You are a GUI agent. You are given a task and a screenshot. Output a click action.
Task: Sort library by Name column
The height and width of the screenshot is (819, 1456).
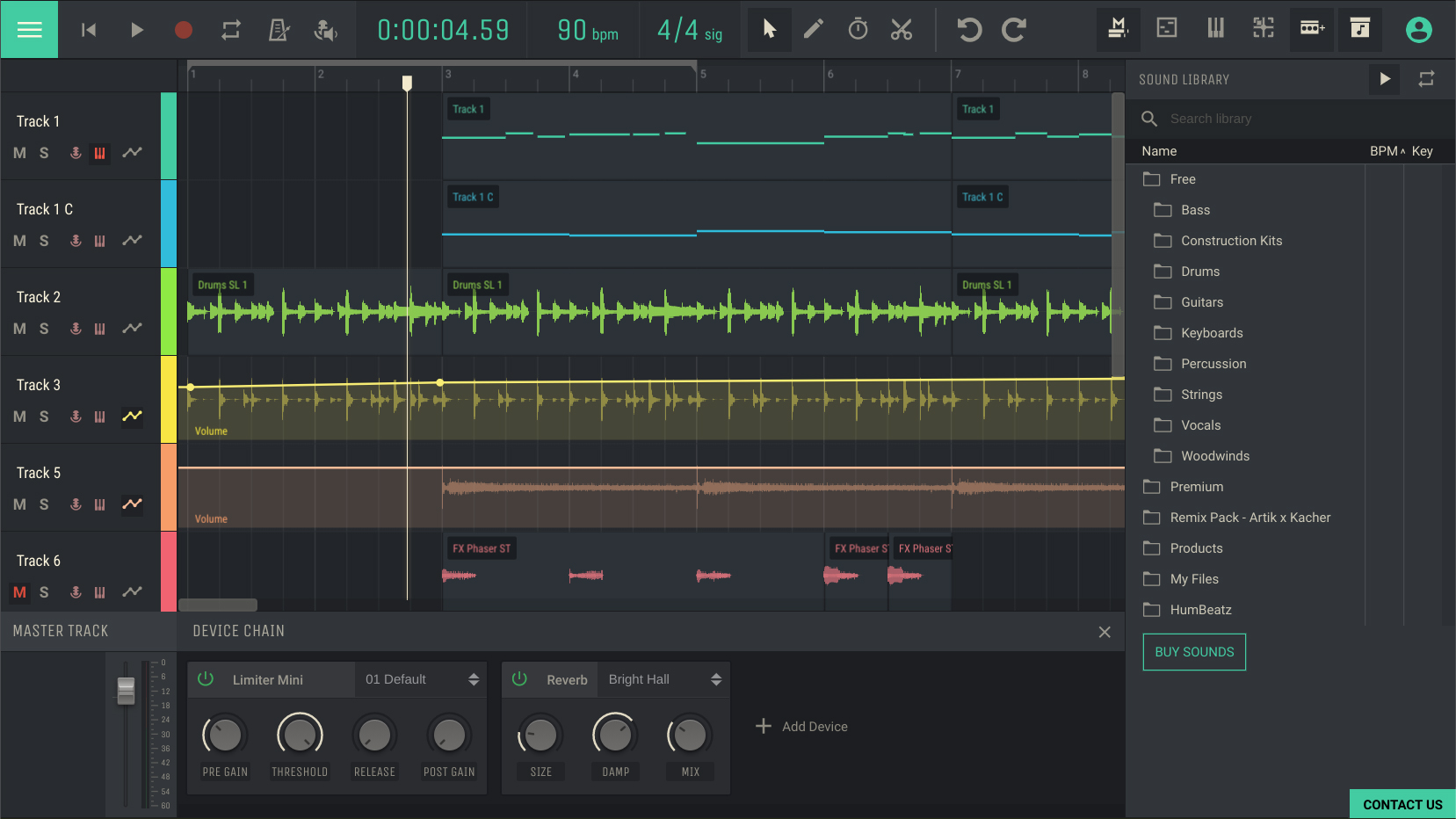tap(1159, 151)
